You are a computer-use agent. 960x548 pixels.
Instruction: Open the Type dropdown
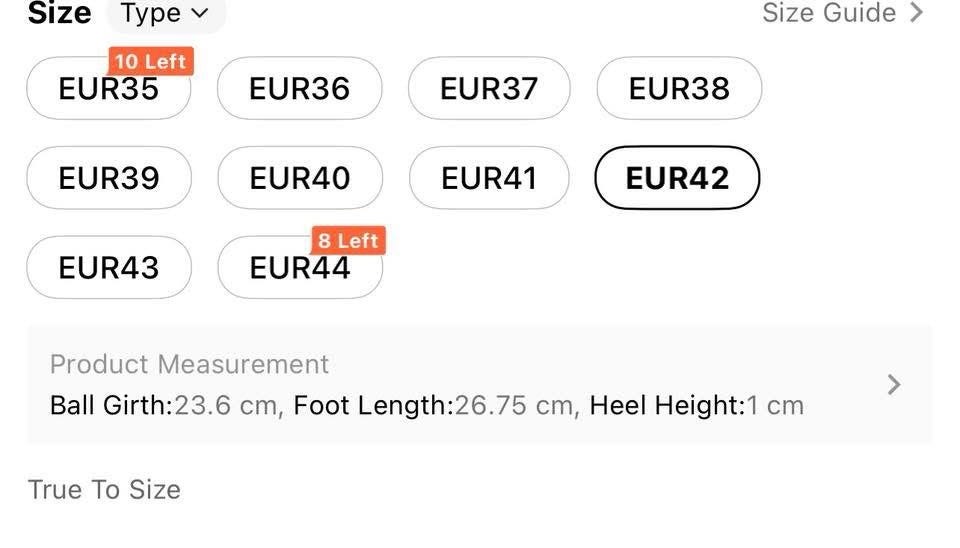pyautogui.click(x=165, y=13)
